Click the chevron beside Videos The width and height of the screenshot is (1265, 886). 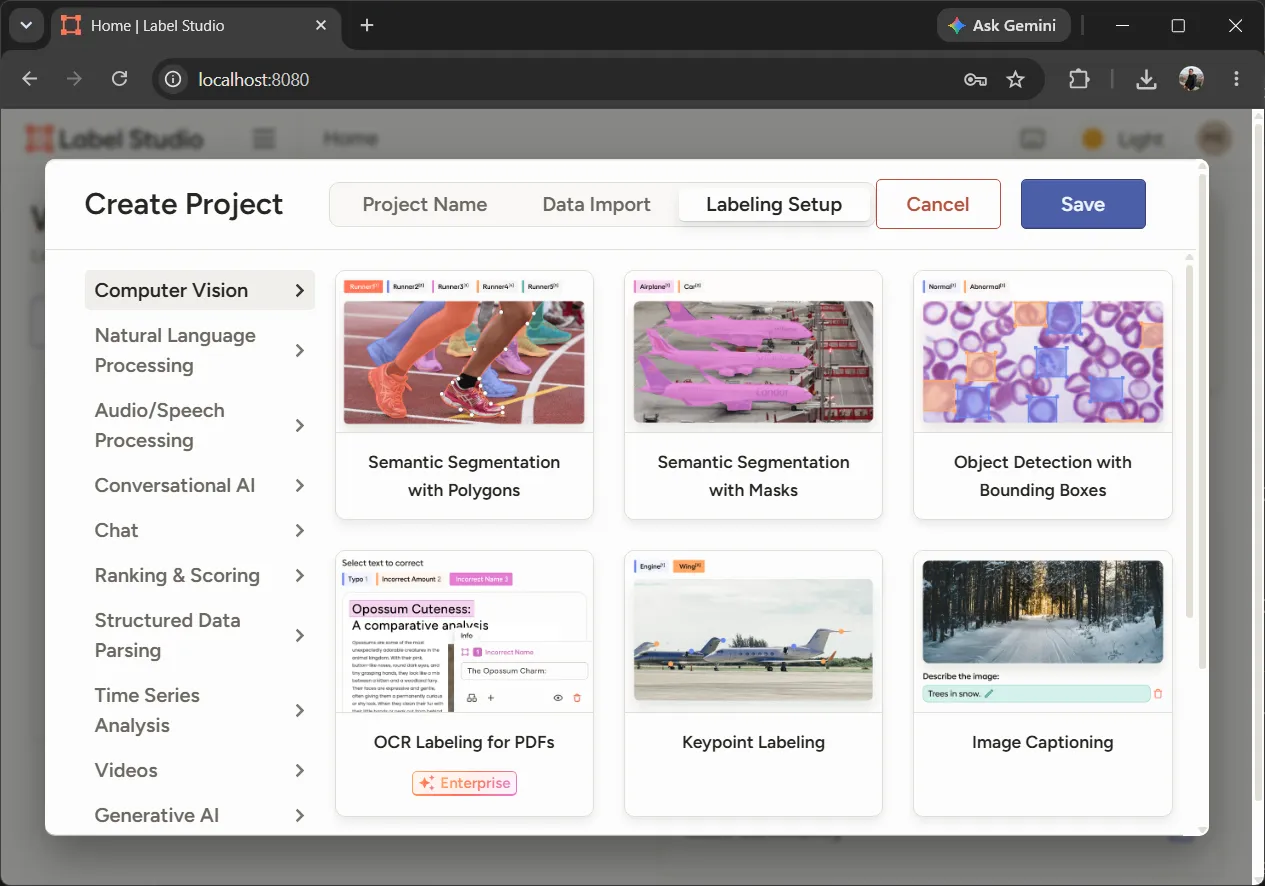(299, 771)
